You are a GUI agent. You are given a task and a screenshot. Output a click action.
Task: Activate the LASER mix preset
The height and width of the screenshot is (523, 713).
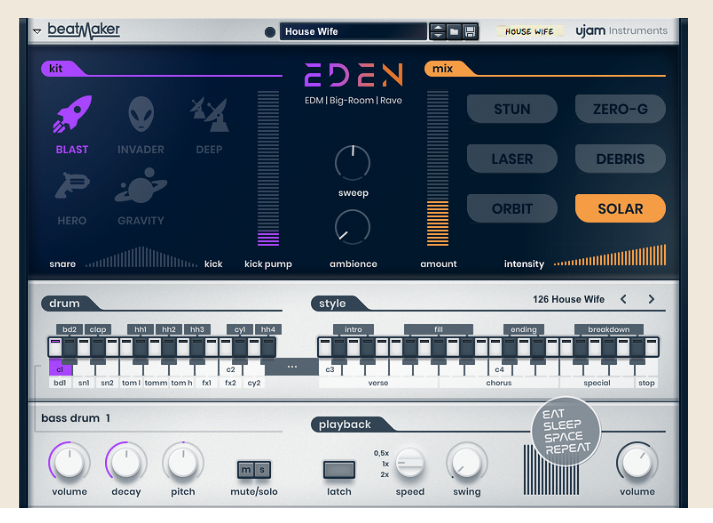point(512,159)
